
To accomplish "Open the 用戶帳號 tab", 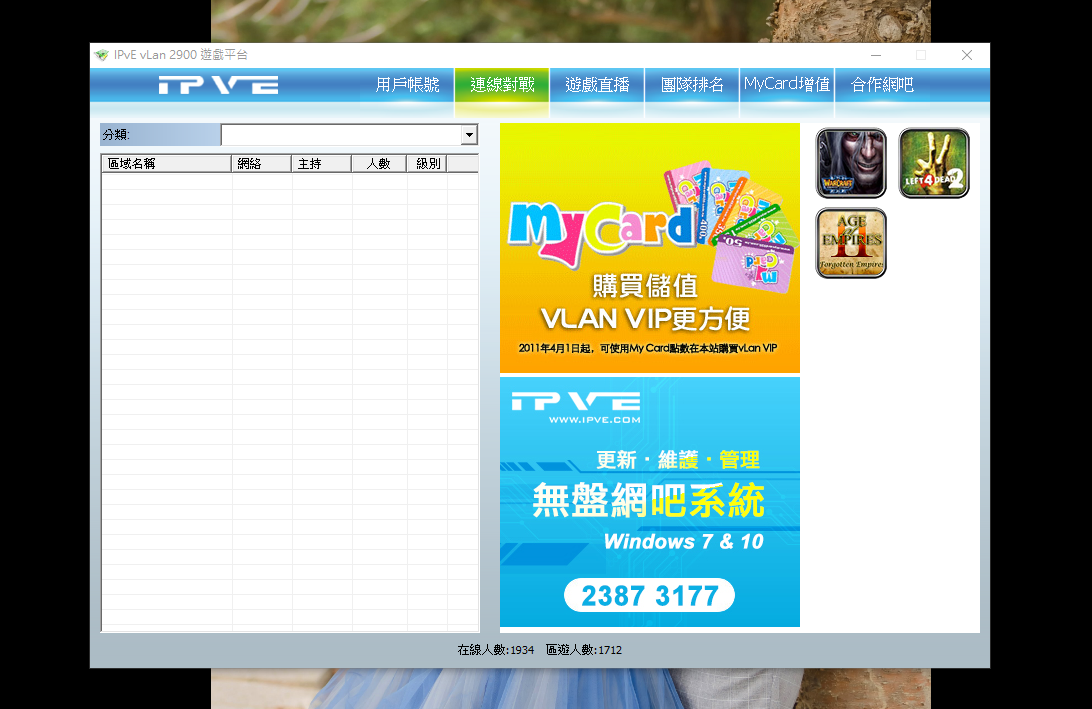I will 407,85.
